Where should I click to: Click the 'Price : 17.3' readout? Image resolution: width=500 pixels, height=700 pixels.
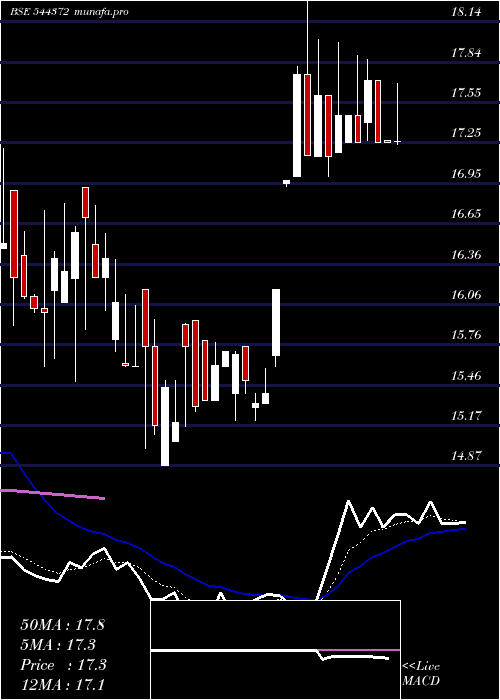[63, 665]
